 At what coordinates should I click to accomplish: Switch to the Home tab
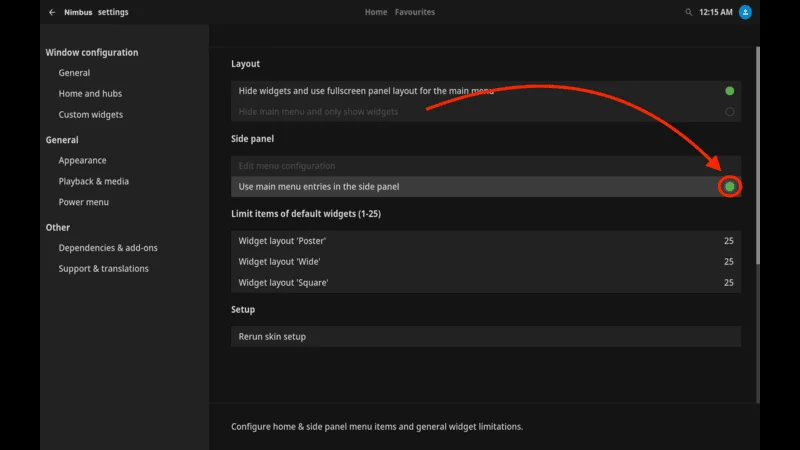click(x=376, y=12)
